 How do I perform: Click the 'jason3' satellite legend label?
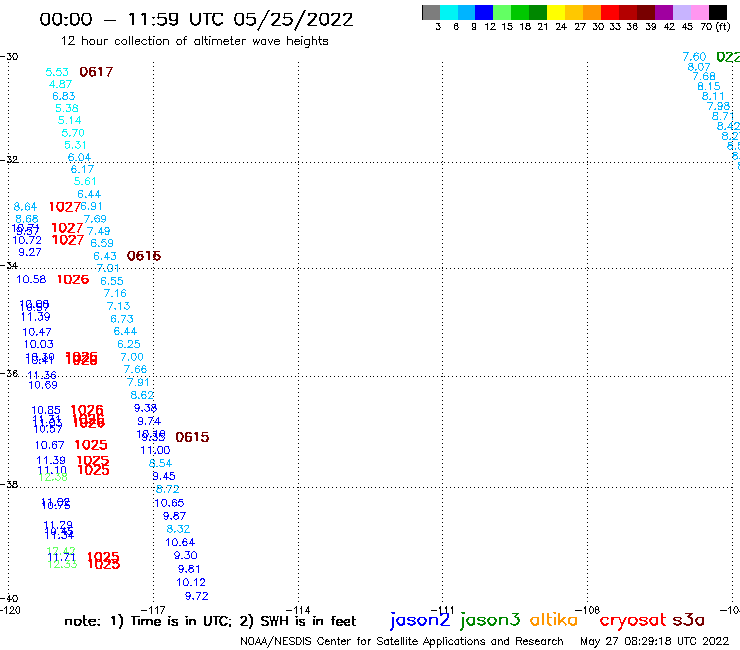[490, 619]
